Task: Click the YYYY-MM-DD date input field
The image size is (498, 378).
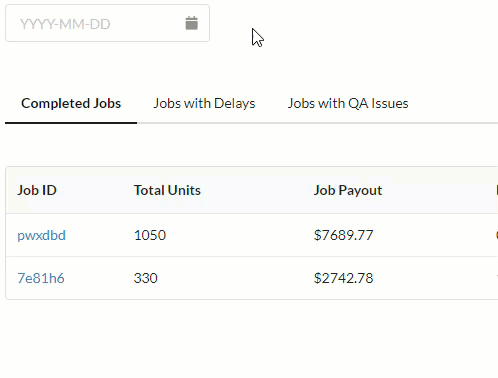Action: point(107,23)
